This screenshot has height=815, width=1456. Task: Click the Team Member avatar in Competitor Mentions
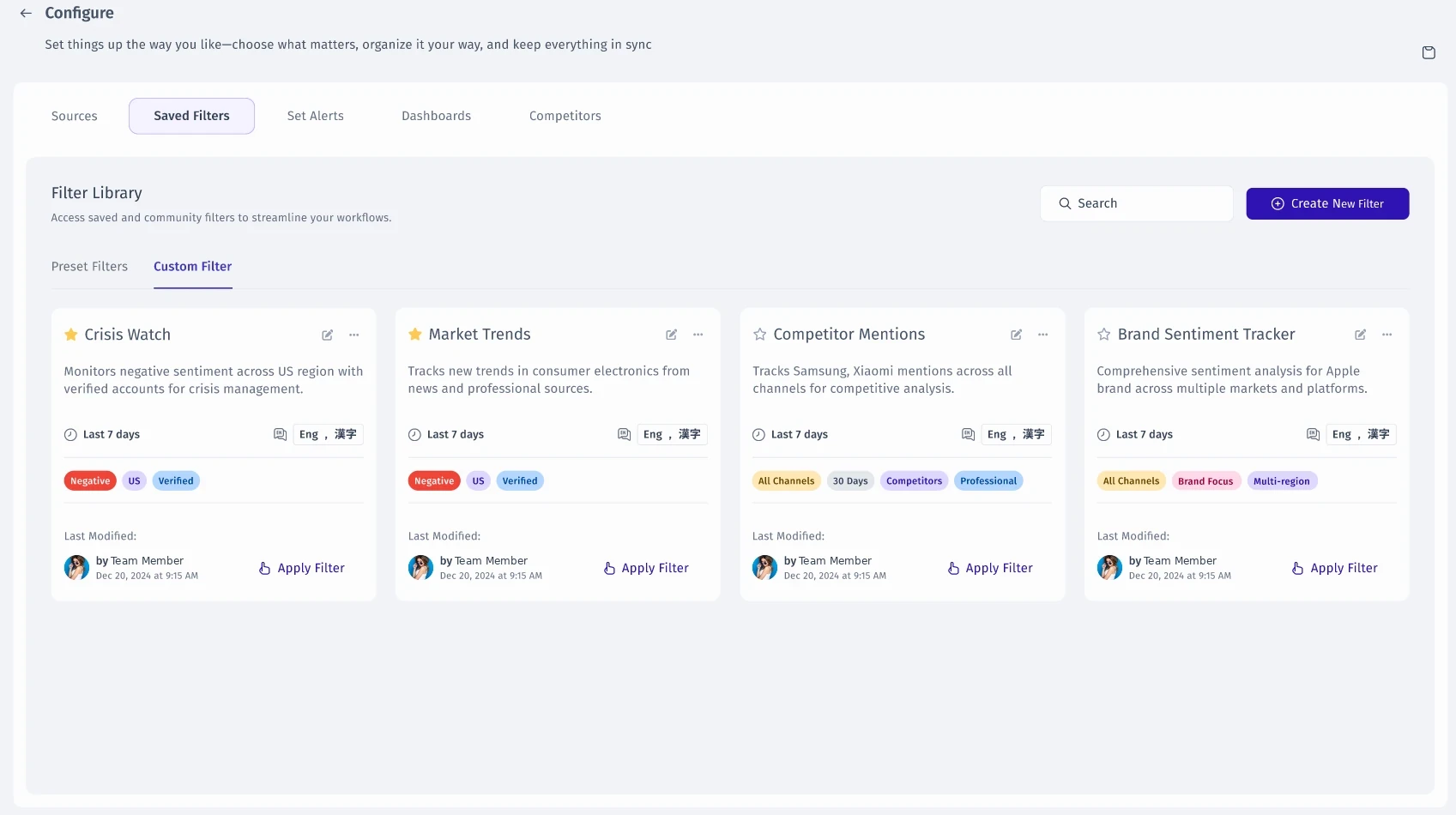[x=765, y=568]
